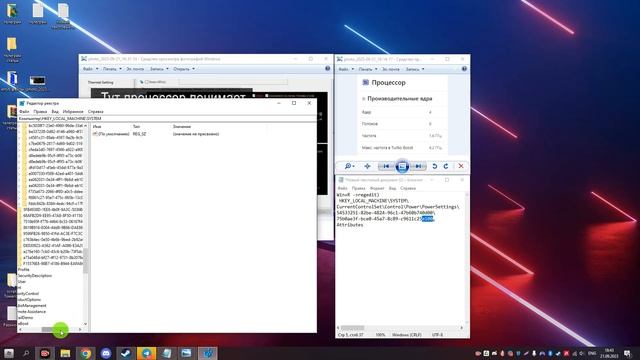This screenshot has width=640, height=360.
Task: Open Запись dropdown in left Photo Viewer
Action: [159, 69]
